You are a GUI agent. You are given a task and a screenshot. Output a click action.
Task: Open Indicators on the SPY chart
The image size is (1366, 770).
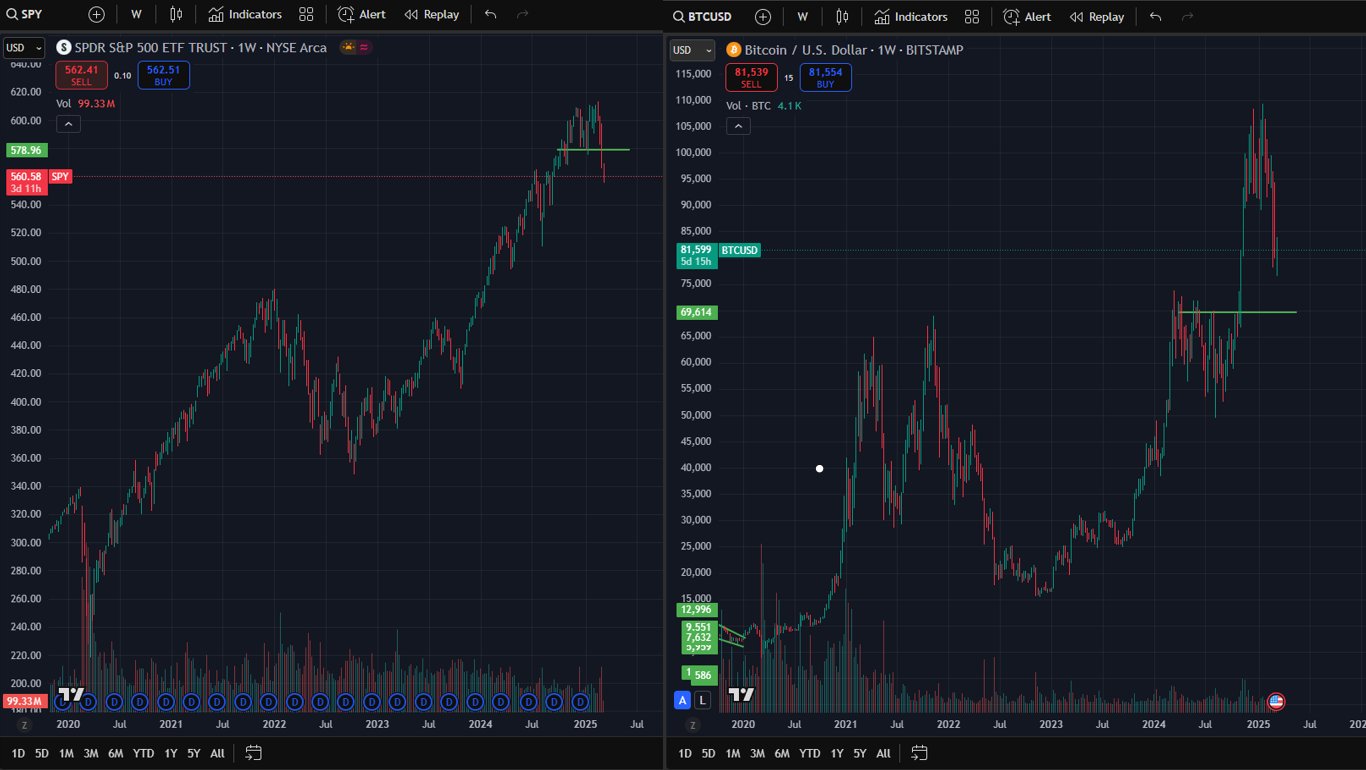pos(245,15)
